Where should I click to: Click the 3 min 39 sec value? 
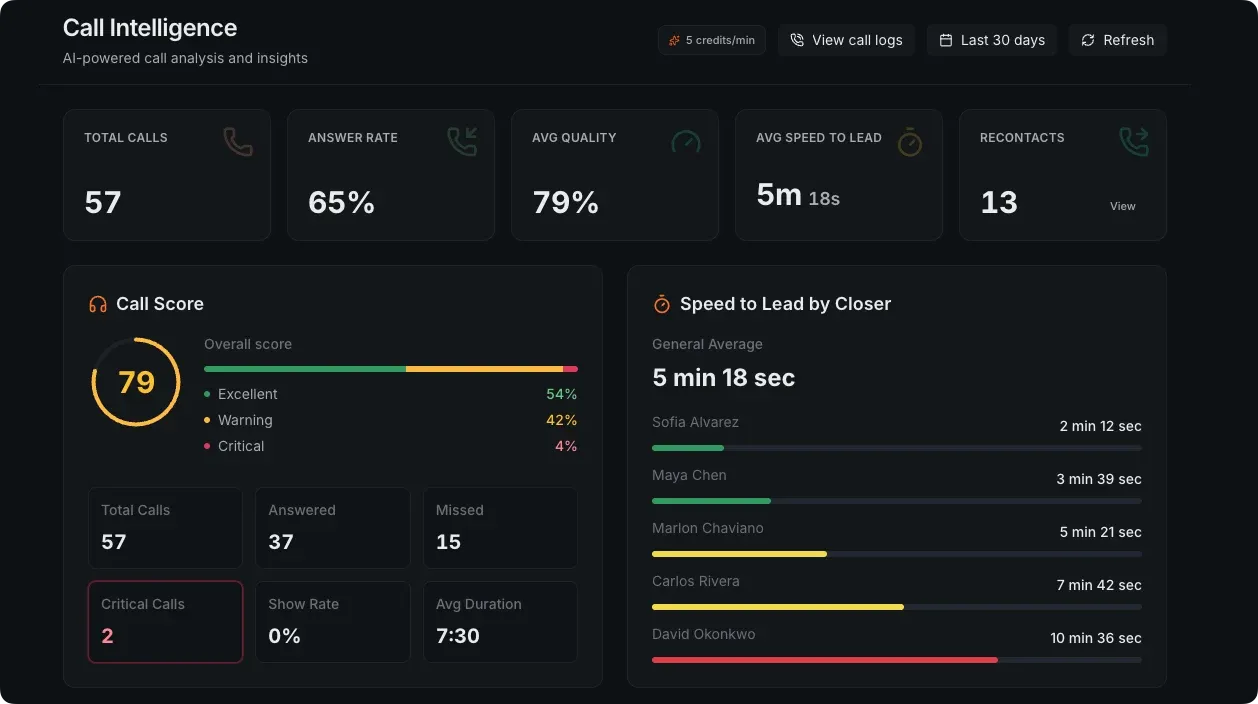coord(1099,479)
